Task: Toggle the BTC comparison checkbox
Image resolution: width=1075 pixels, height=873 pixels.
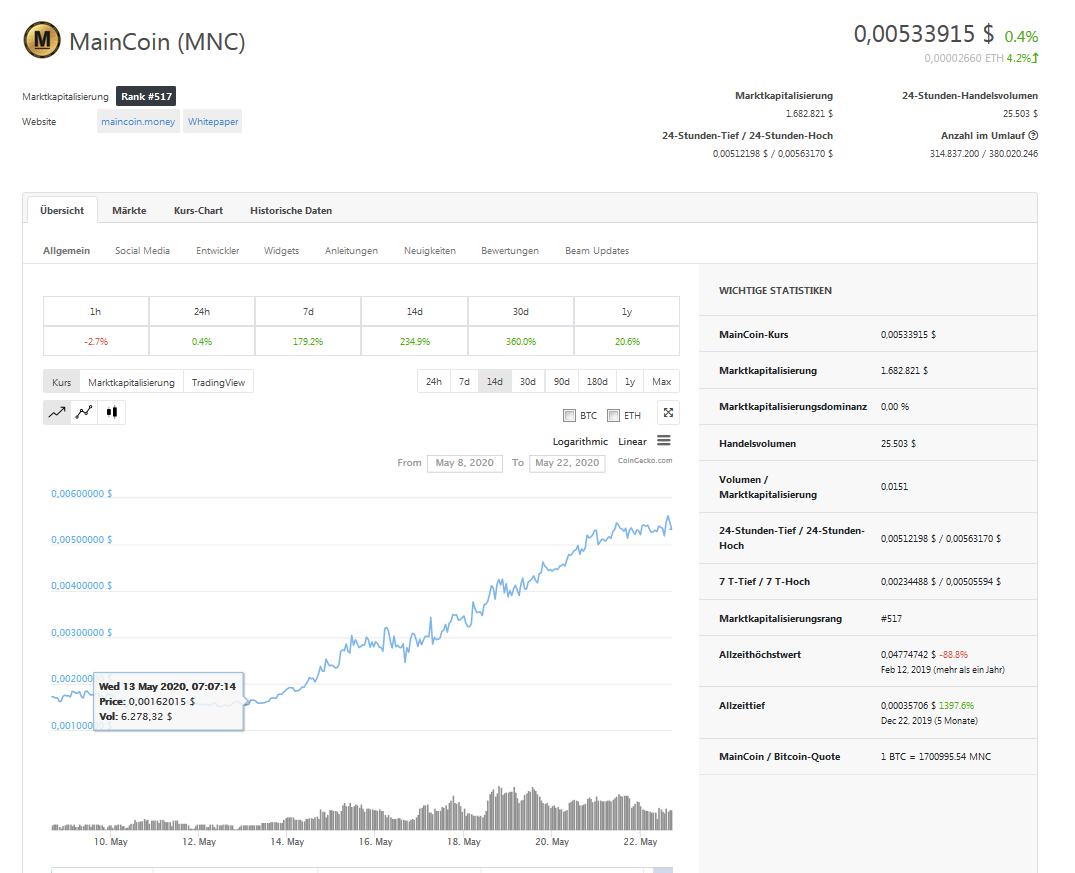Action: 569,416
